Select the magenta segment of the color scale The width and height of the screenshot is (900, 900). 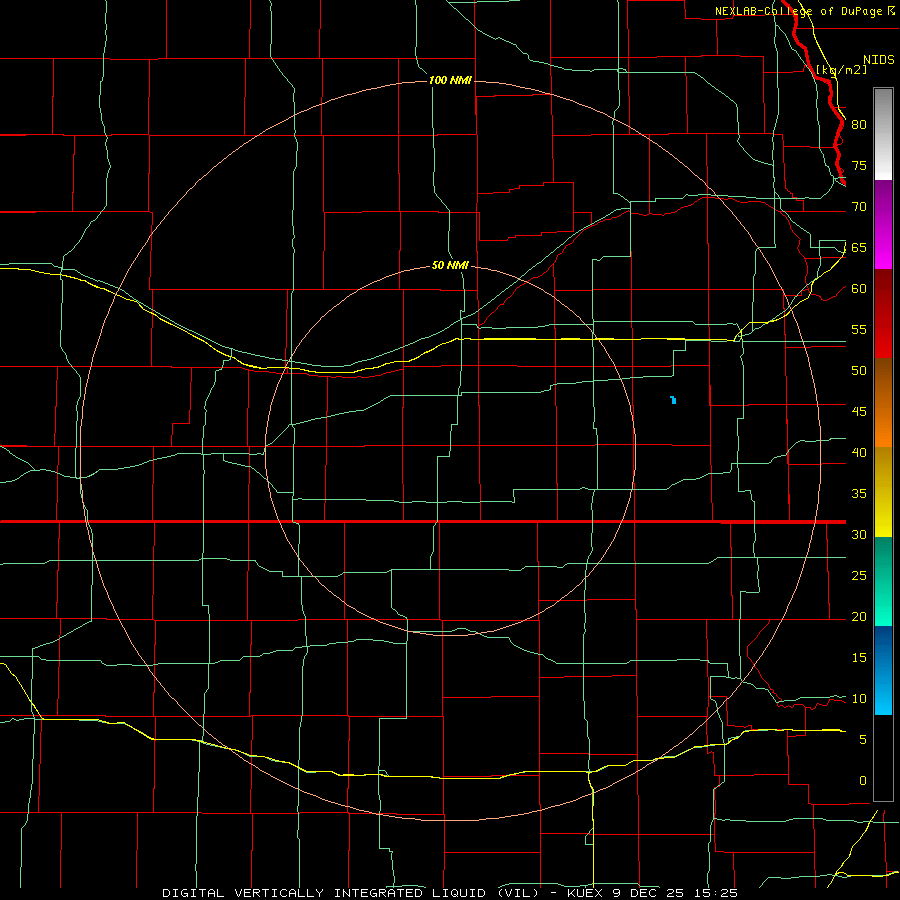pos(883,224)
